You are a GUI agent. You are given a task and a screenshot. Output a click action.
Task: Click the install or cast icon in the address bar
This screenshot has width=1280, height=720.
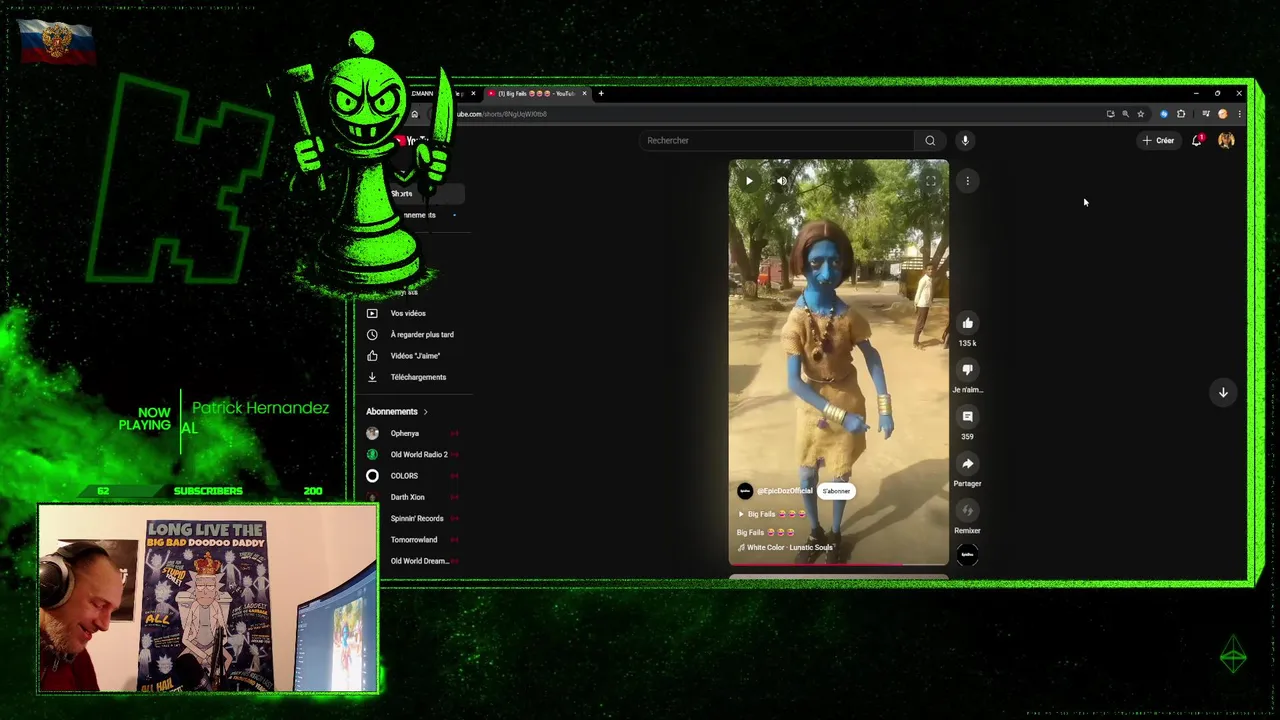1110,114
